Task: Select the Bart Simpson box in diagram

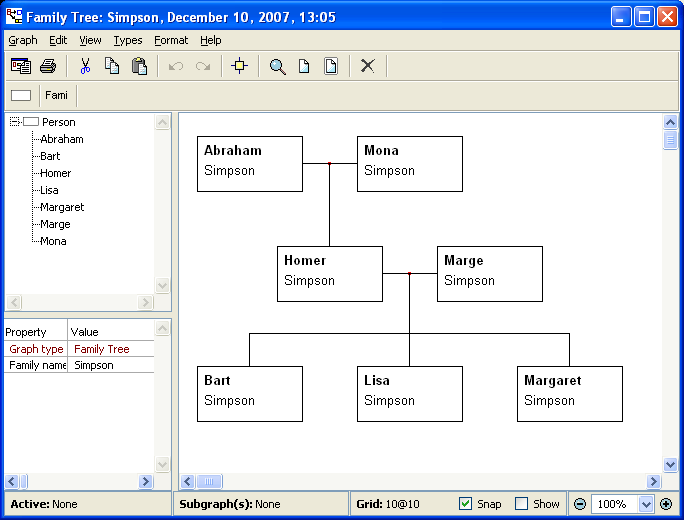Action: pos(250,394)
